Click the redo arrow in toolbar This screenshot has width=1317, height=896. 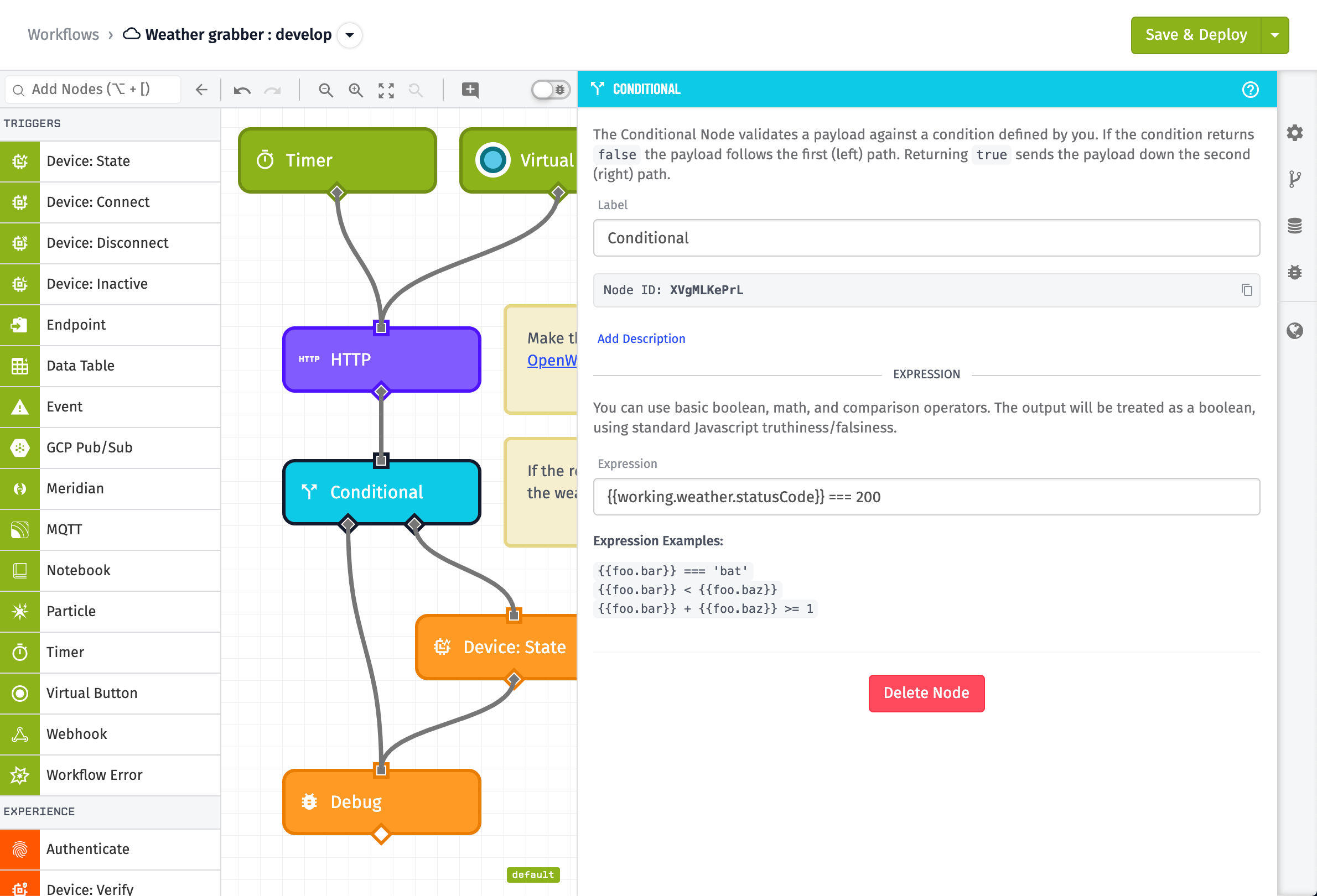pos(273,90)
